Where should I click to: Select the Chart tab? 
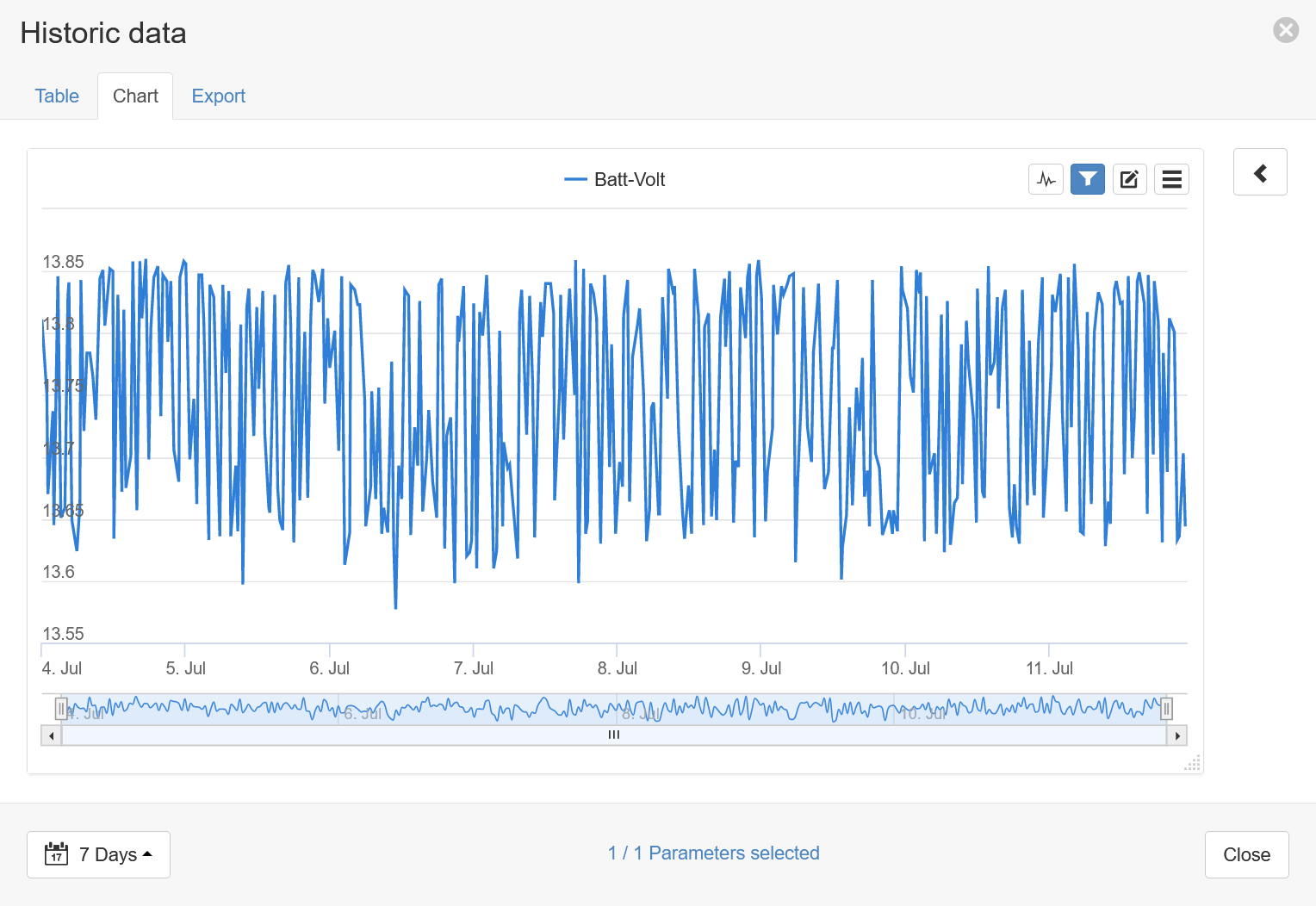click(135, 96)
